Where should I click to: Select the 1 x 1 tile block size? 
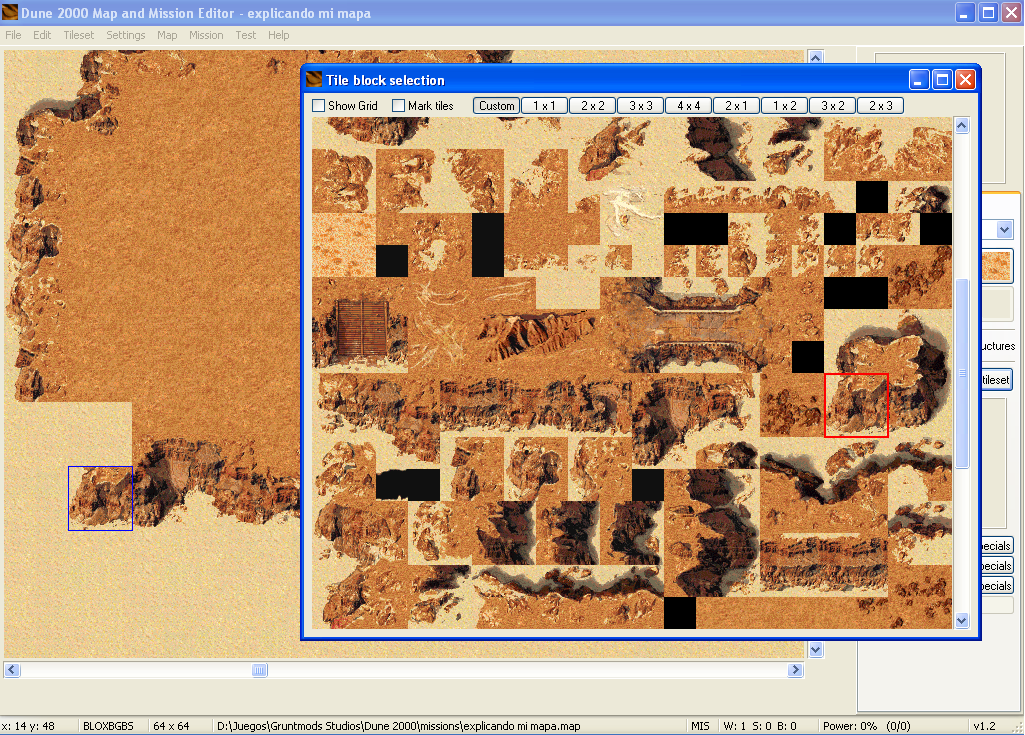click(544, 105)
